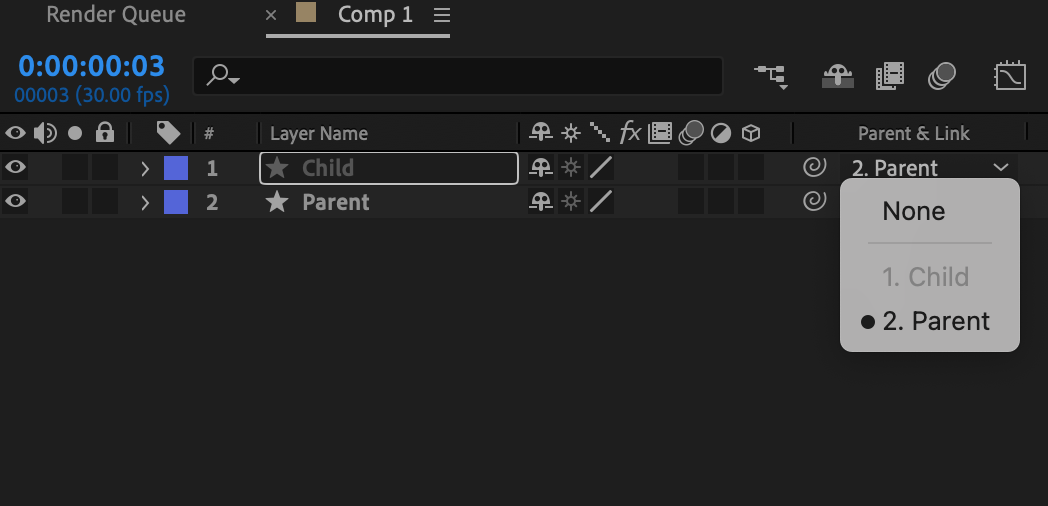Click the Parent layer's label color swatch
Screen dimensions: 1048x506
tap(176, 202)
